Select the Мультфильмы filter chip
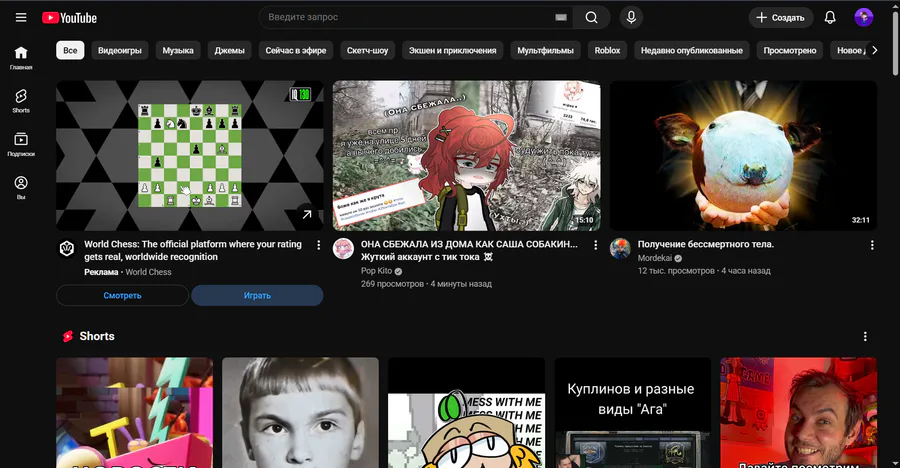This screenshot has height=468, width=900. point(545,51)
